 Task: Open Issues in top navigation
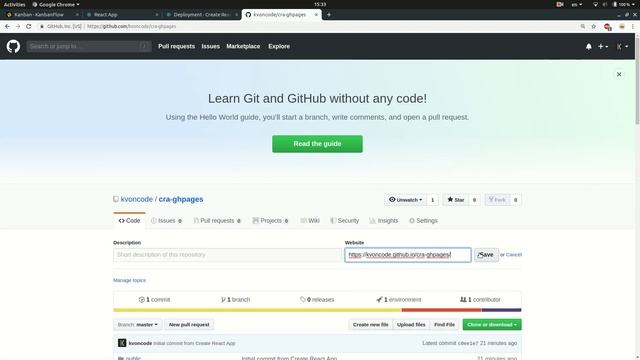(211, 47)
